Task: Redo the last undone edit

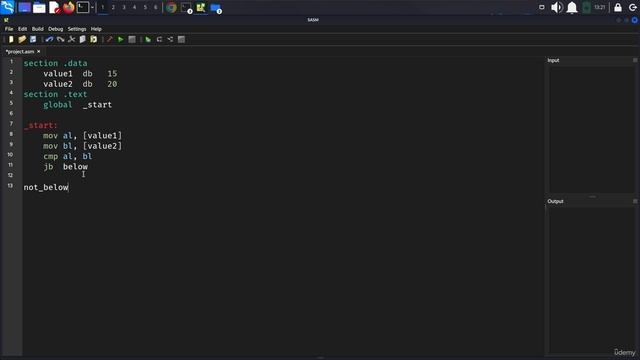Action: (x=60, y=39)
